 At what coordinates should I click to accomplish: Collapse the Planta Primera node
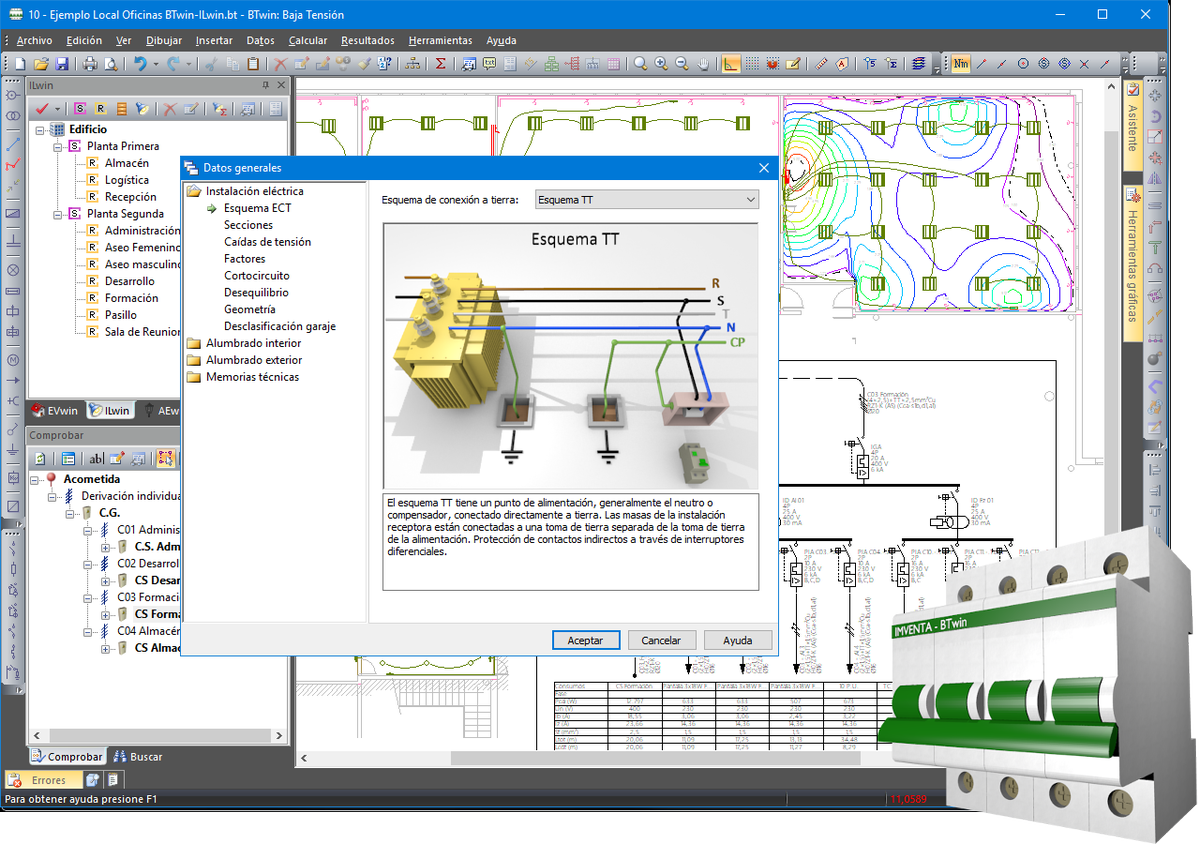56,146
